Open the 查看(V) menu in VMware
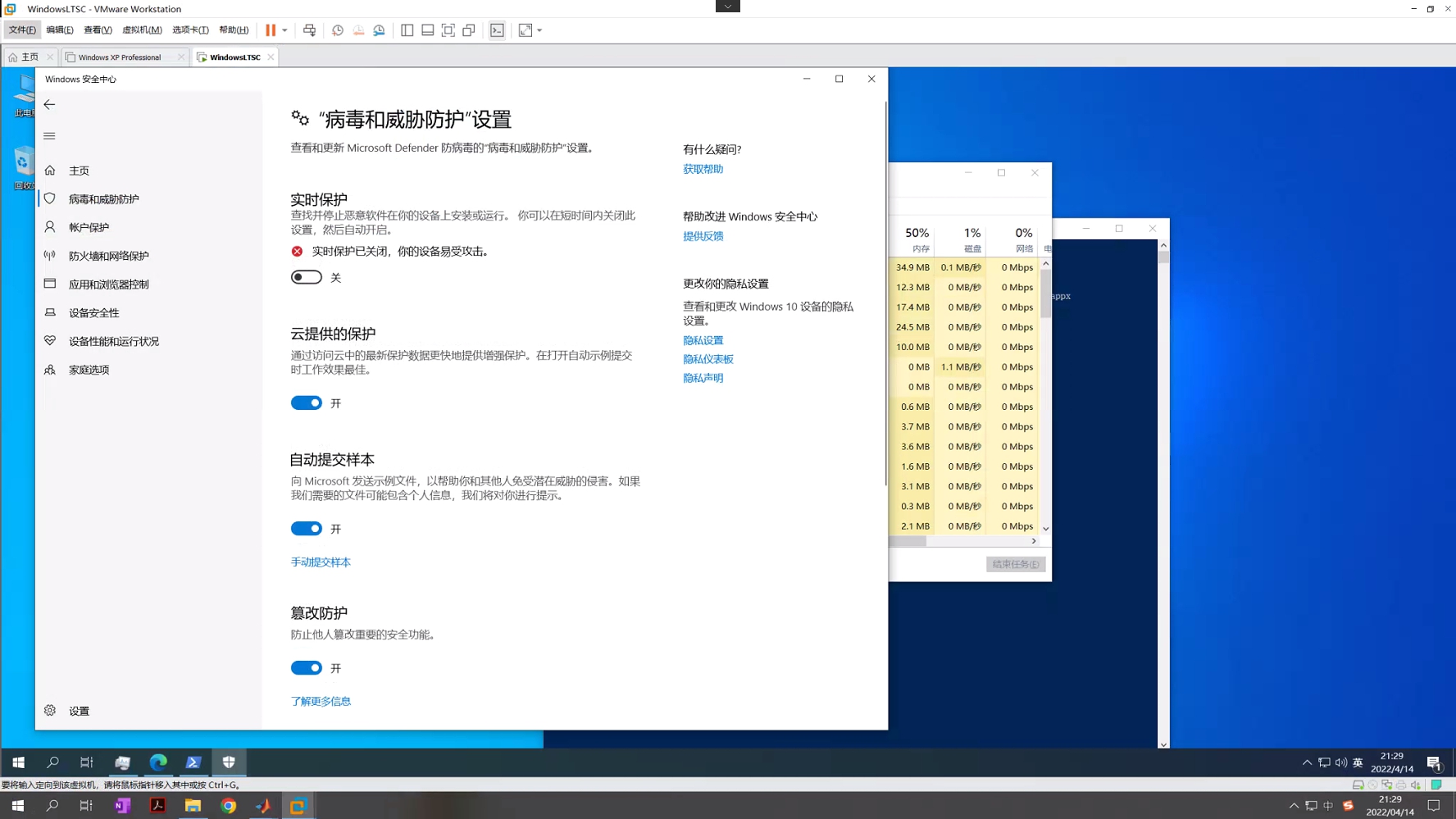The width and height of the screenshot is (1456, 819). [98, 30]
